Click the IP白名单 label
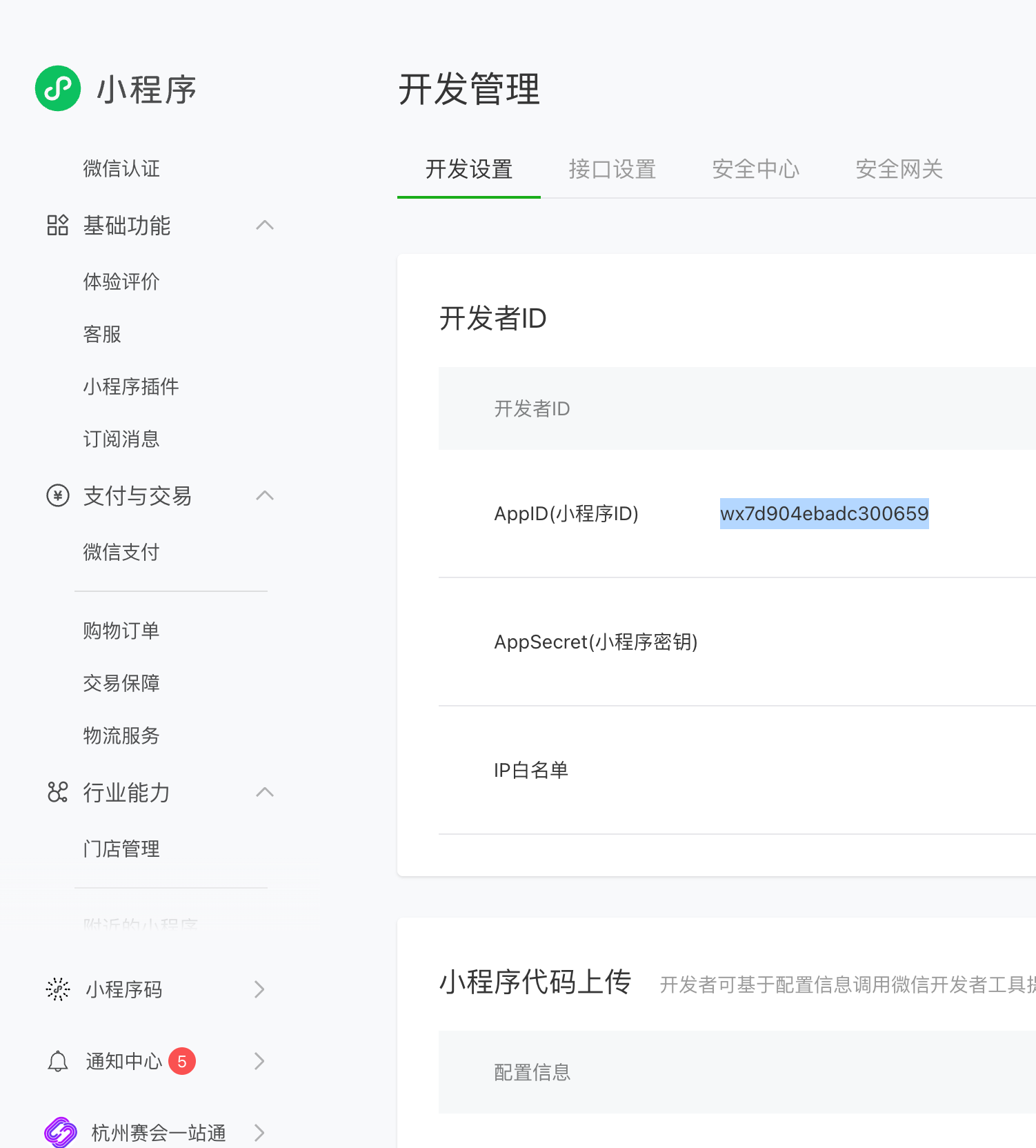Viewport: 1036px width, 1148px height. (x=531, y=770)
